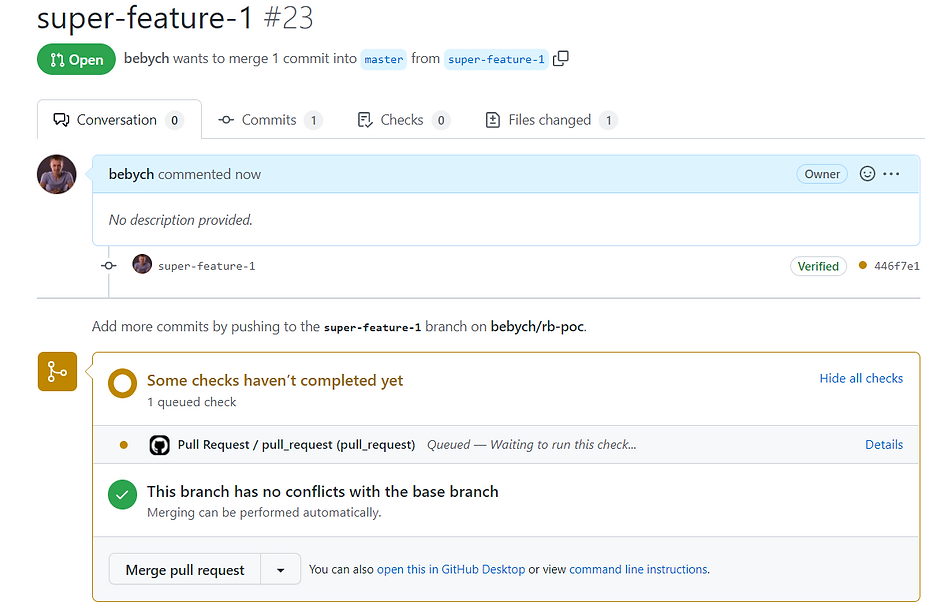Switch to the Files changed tab
This screenshot has height=605, width=925.
[x=551, y=120]
